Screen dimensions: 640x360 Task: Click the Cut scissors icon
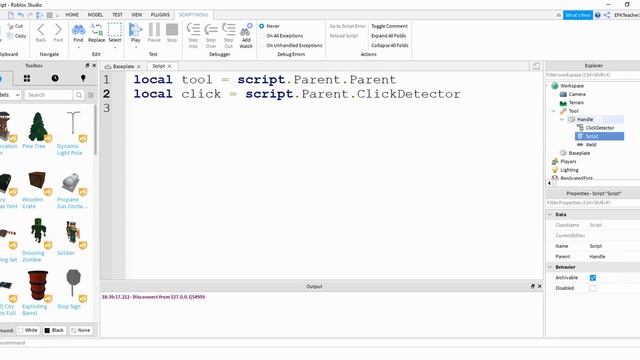click(10, 26)
